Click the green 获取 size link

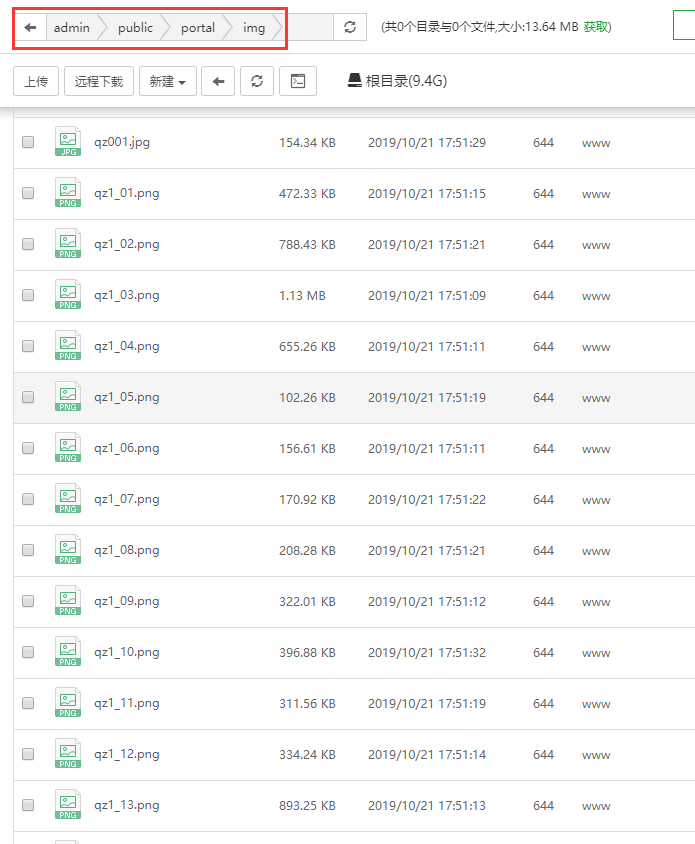coord(596,27)
